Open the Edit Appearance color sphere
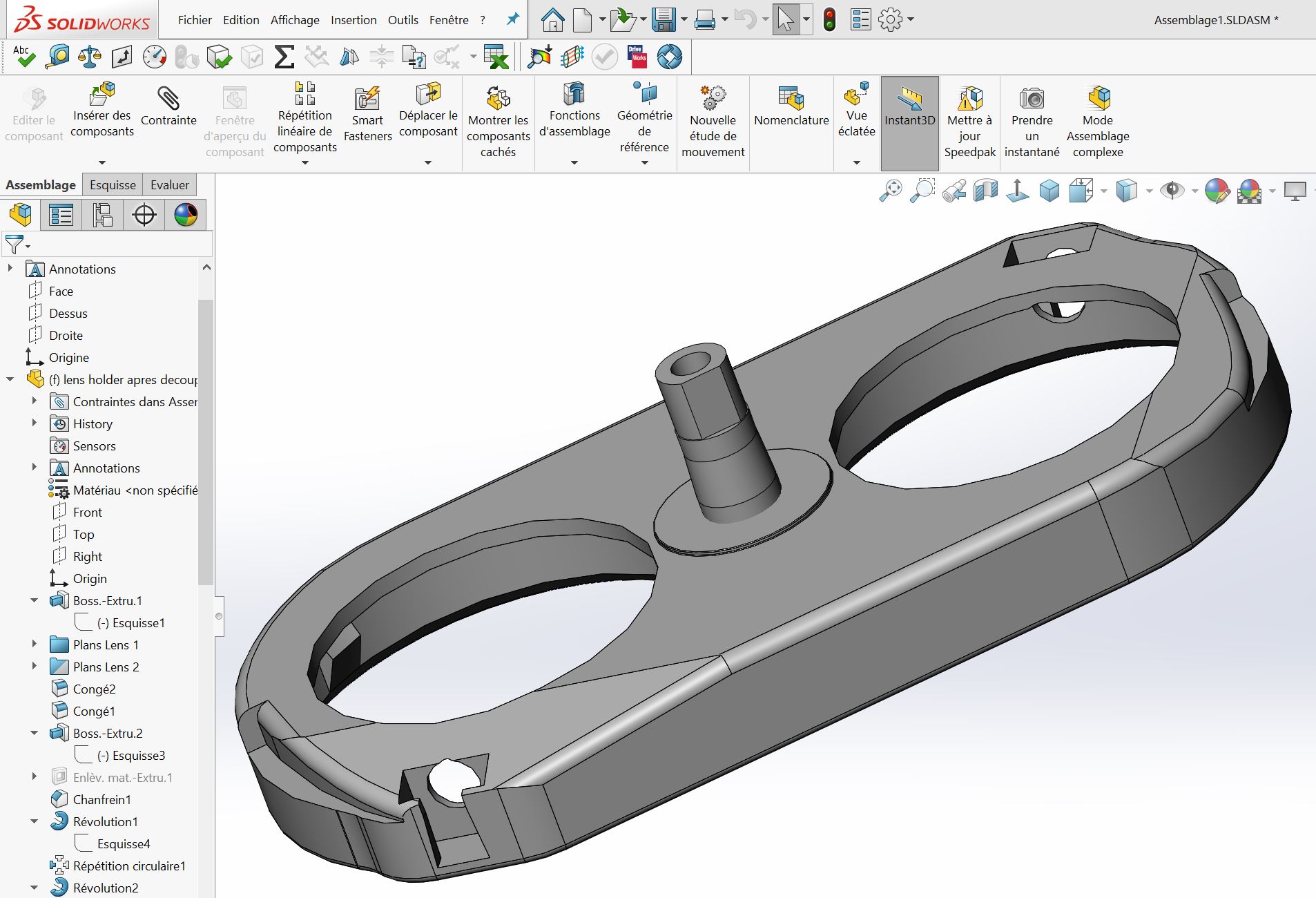 [1217, 191]
